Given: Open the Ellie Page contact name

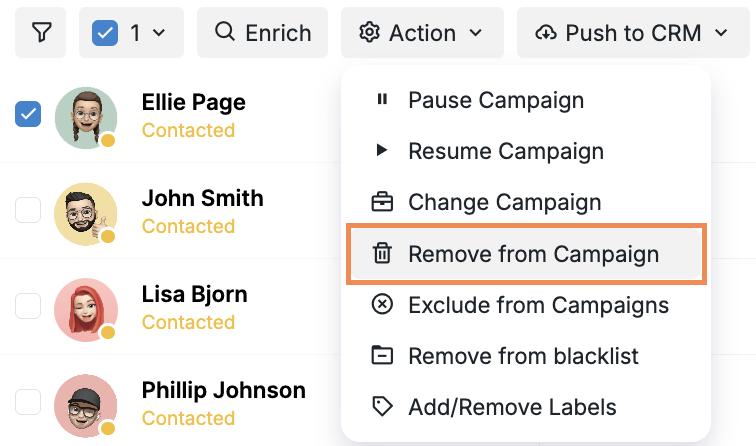Looking at the screenshot, I should click(x=193, y=102).
